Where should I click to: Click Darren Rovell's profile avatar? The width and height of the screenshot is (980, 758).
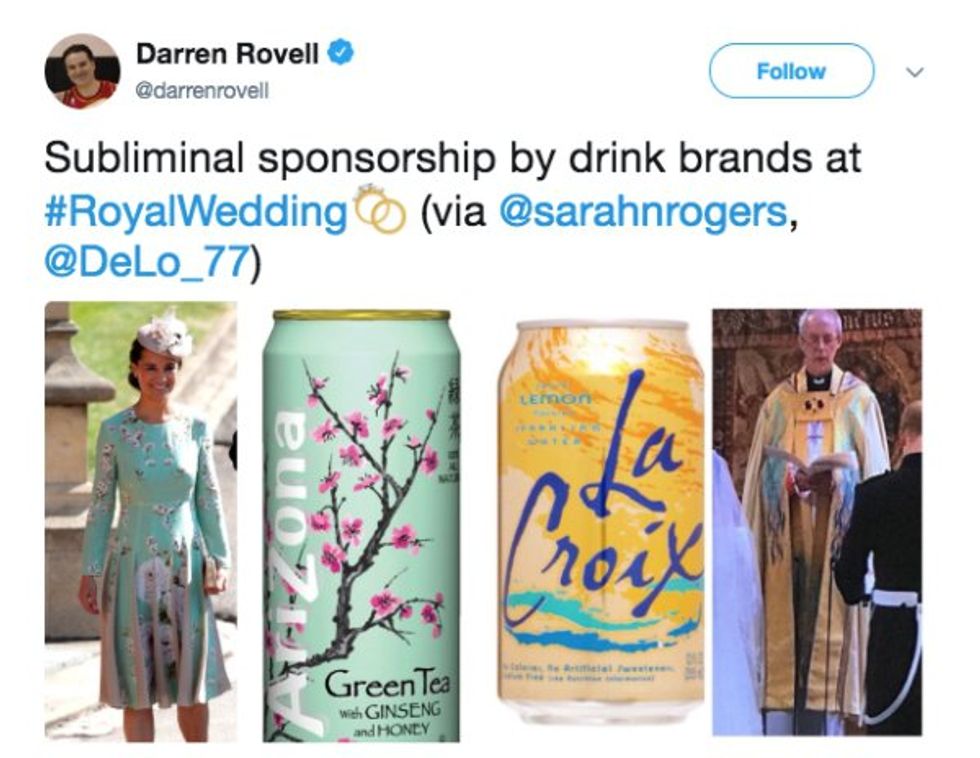pos(82,71)
